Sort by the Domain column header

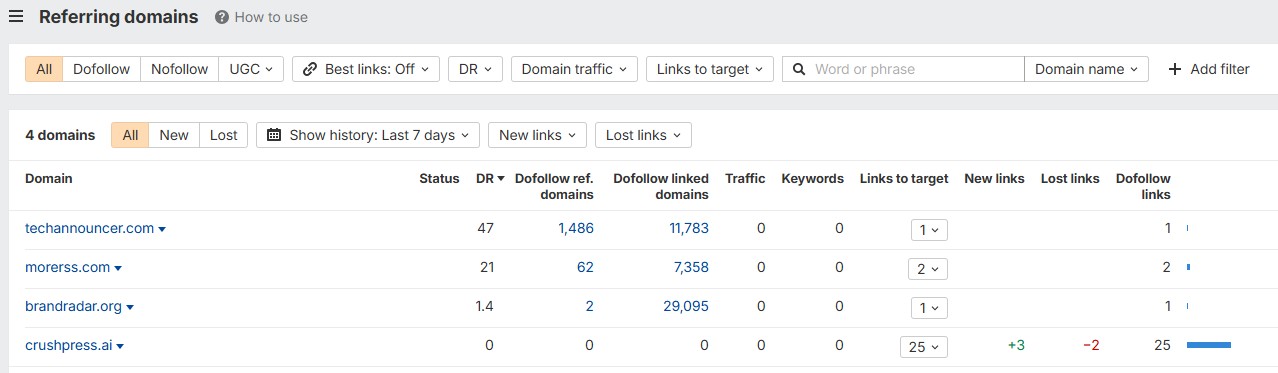pos(48,178)
